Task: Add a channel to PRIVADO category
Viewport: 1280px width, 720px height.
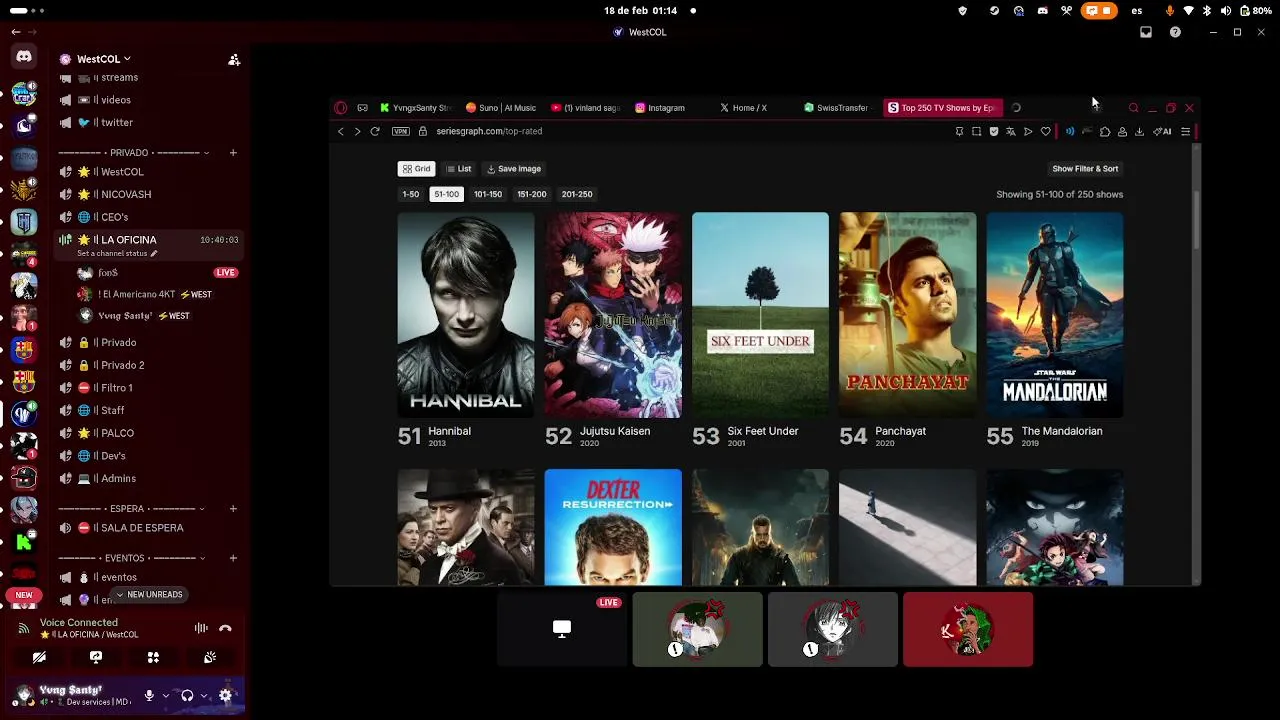Action: tap(233, 153)
